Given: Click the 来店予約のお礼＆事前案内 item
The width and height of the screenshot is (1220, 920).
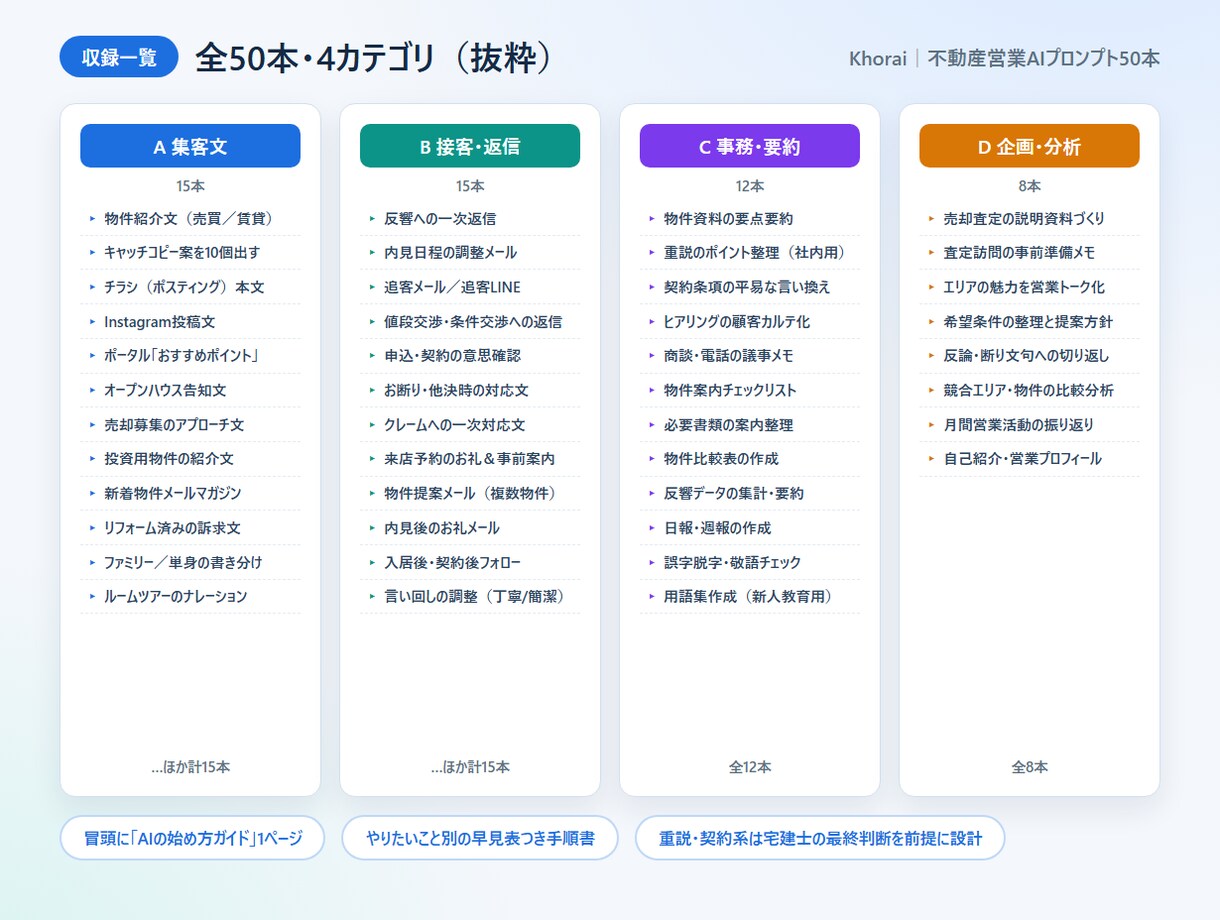Looking at the screenshot, I should tap(470, 459).
